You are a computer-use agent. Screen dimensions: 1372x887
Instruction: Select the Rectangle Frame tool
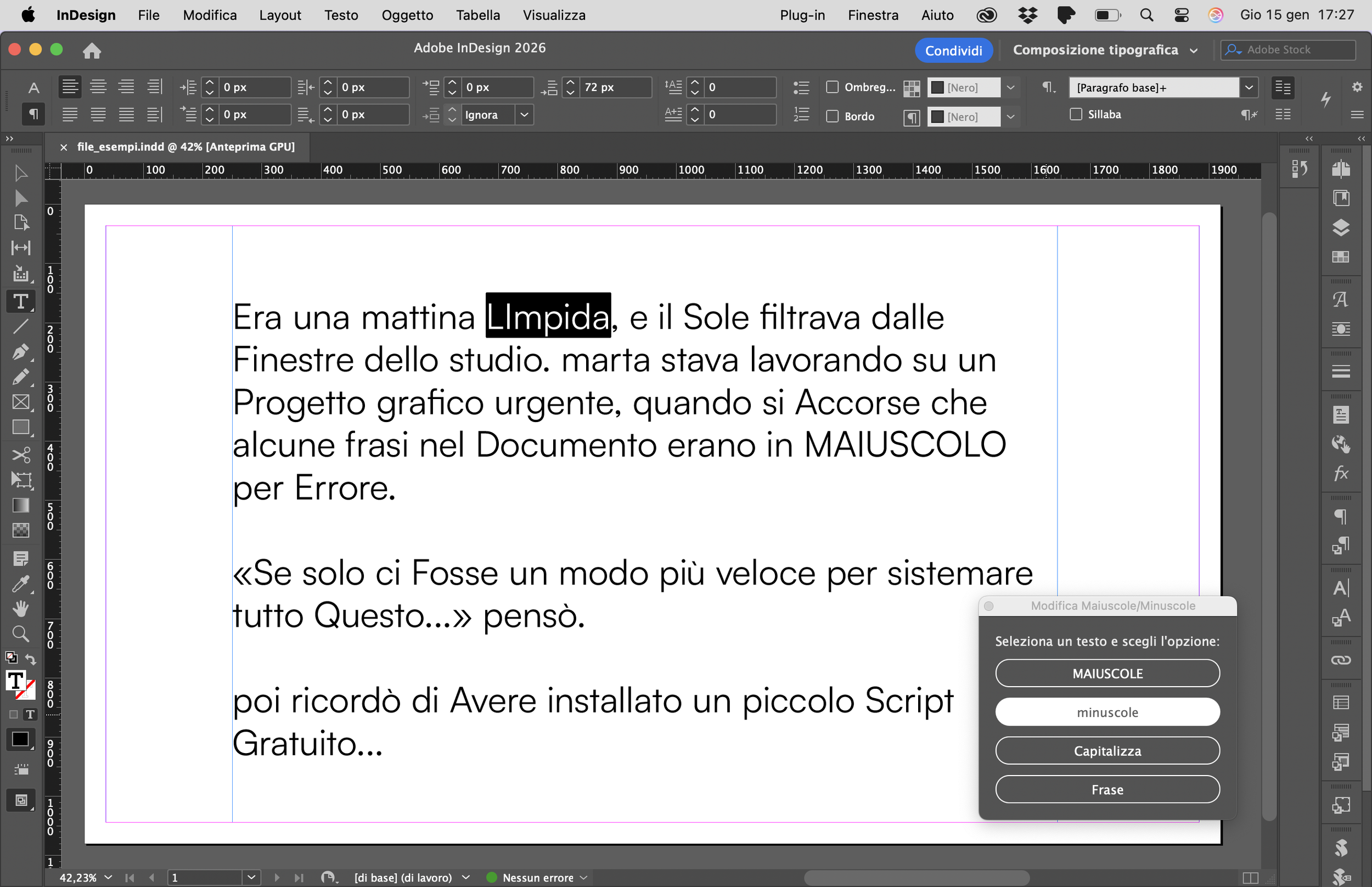click(x=21, y=401)
